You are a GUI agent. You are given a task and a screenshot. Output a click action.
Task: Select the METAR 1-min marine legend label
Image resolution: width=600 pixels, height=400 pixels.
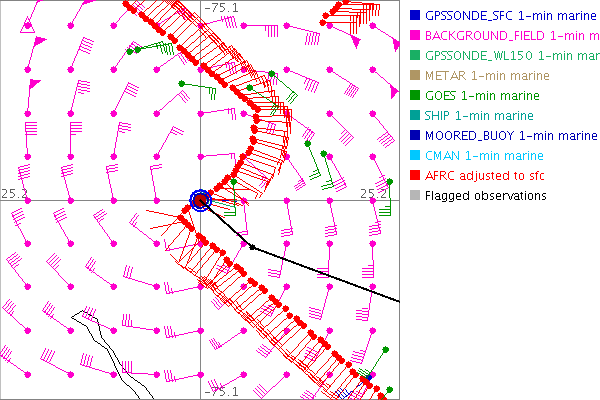pyautogui.click(x=487, y=76)
